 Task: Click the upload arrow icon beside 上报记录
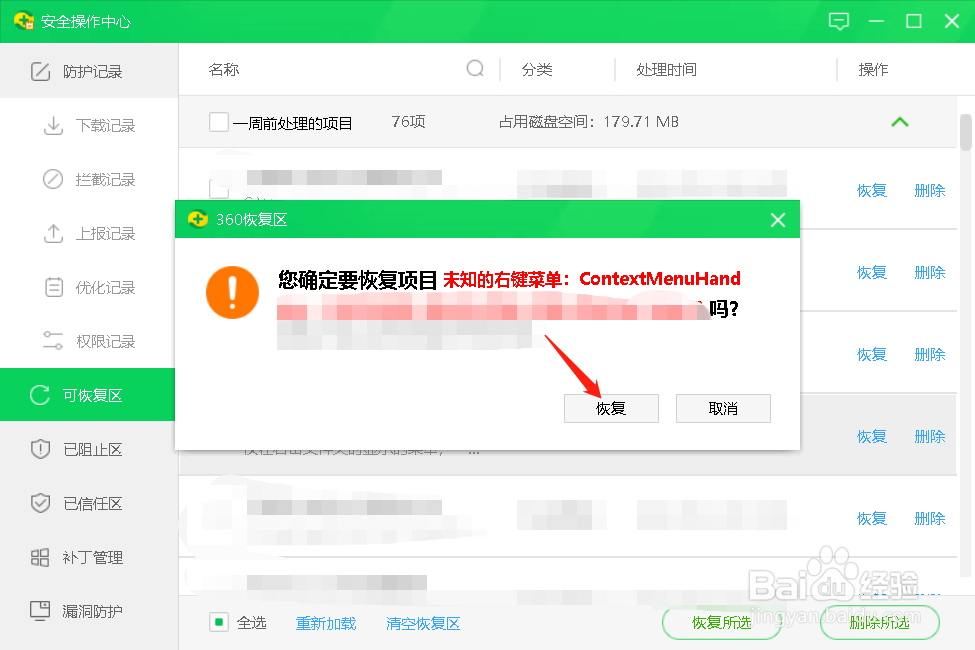point(53,233)
